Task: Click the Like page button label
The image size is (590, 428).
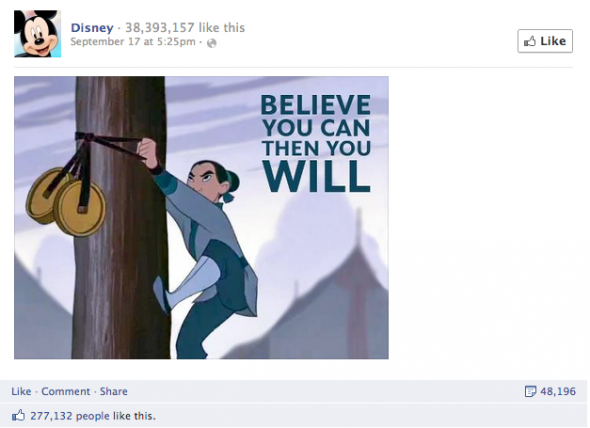Action: click(x=553, y=41)
